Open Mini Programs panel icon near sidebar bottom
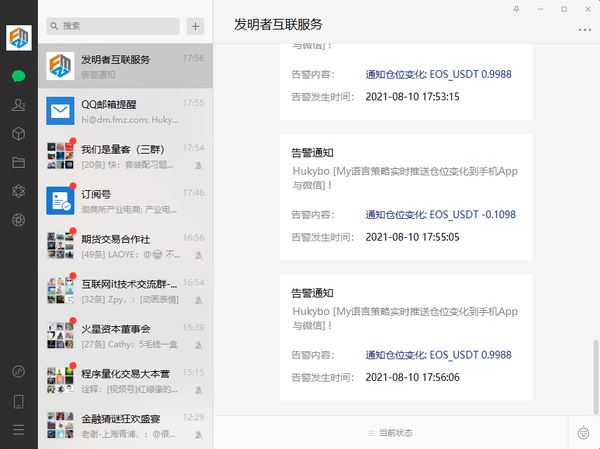Viewport: 600px width, 449px height. coord(18,372)
